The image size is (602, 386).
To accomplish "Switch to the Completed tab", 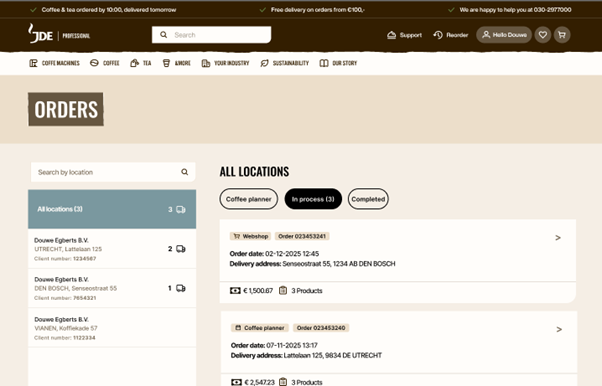I will click(368, 199).
